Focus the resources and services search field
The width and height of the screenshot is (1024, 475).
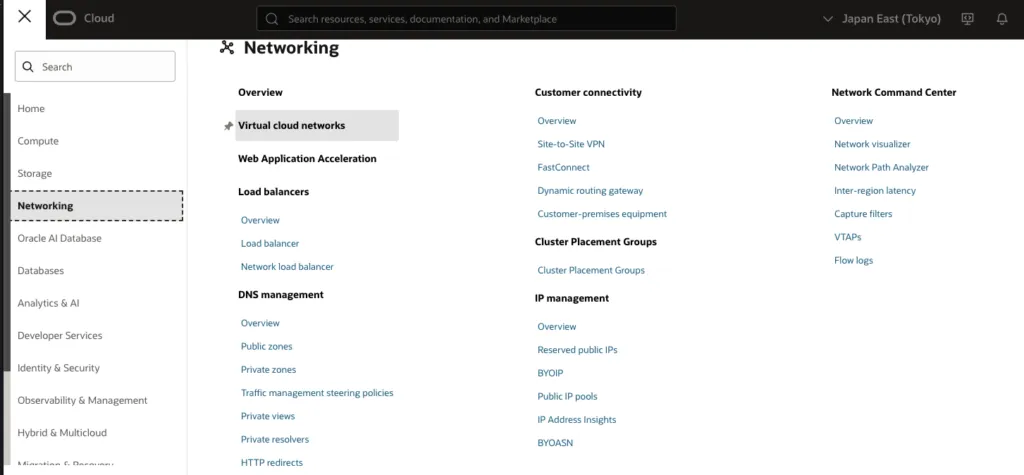coord(466,19)
